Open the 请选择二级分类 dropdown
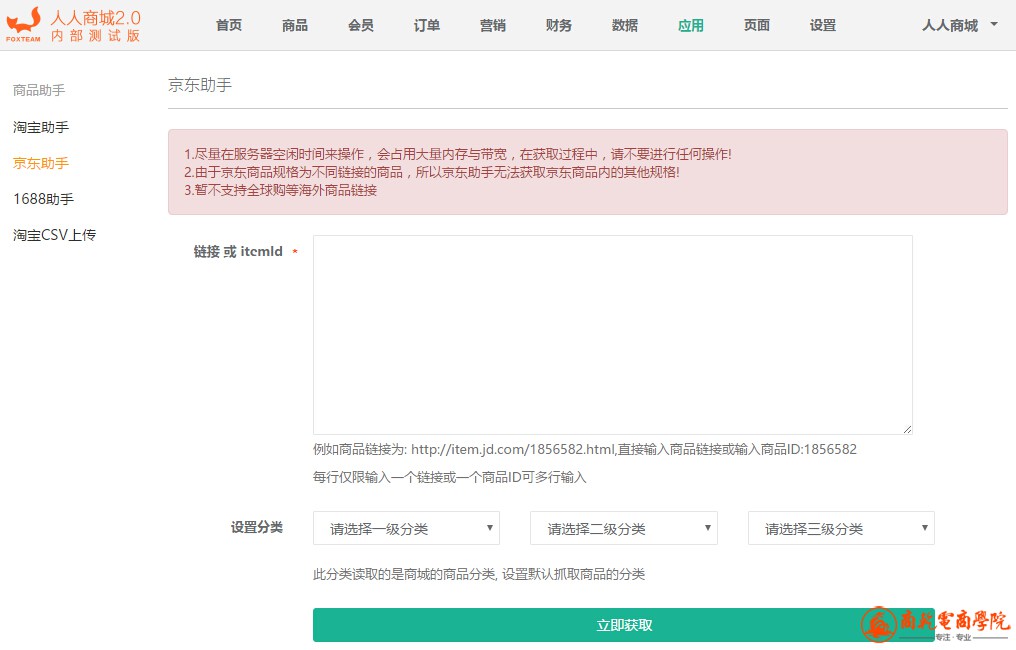Image resolution: width=1016 pixels, height=650 pixels. pyautogui.click(x=623, y=528)
